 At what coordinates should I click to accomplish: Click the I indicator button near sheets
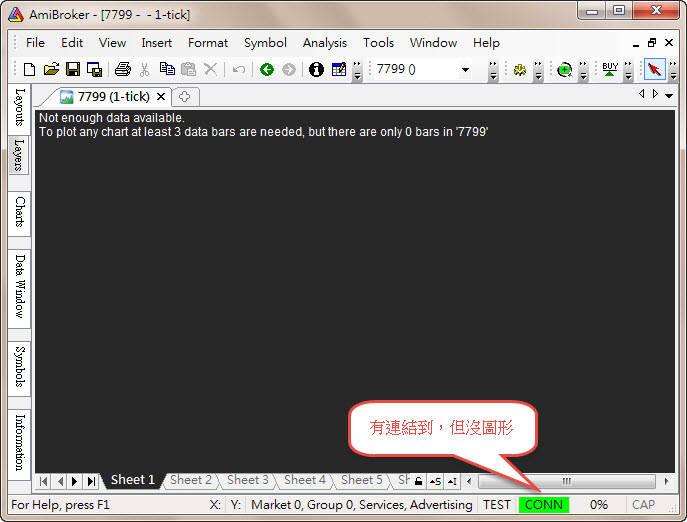click(452, 482)
